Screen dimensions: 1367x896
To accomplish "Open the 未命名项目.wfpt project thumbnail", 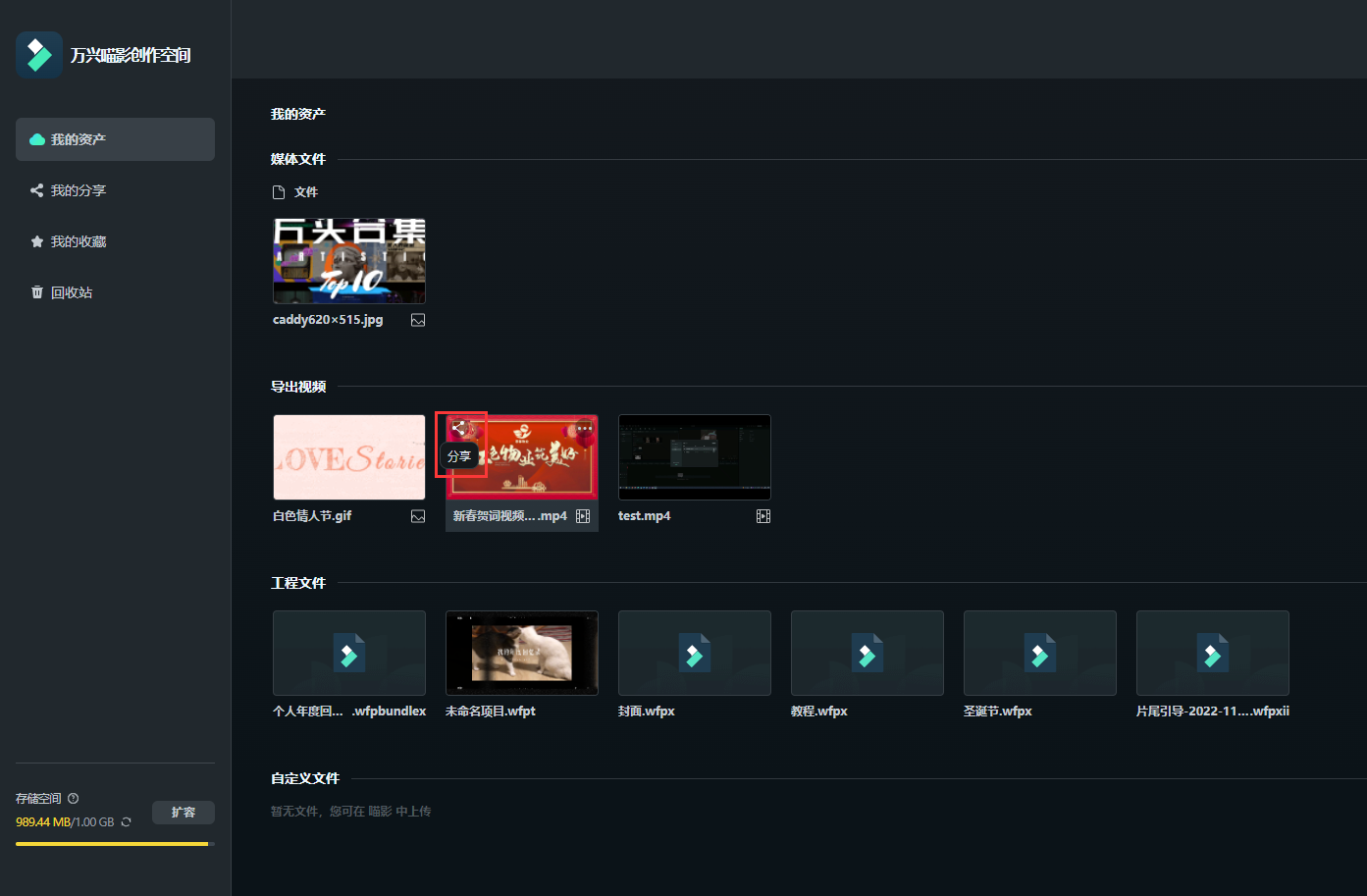I will pyautogui.click(x=522, y=654).
